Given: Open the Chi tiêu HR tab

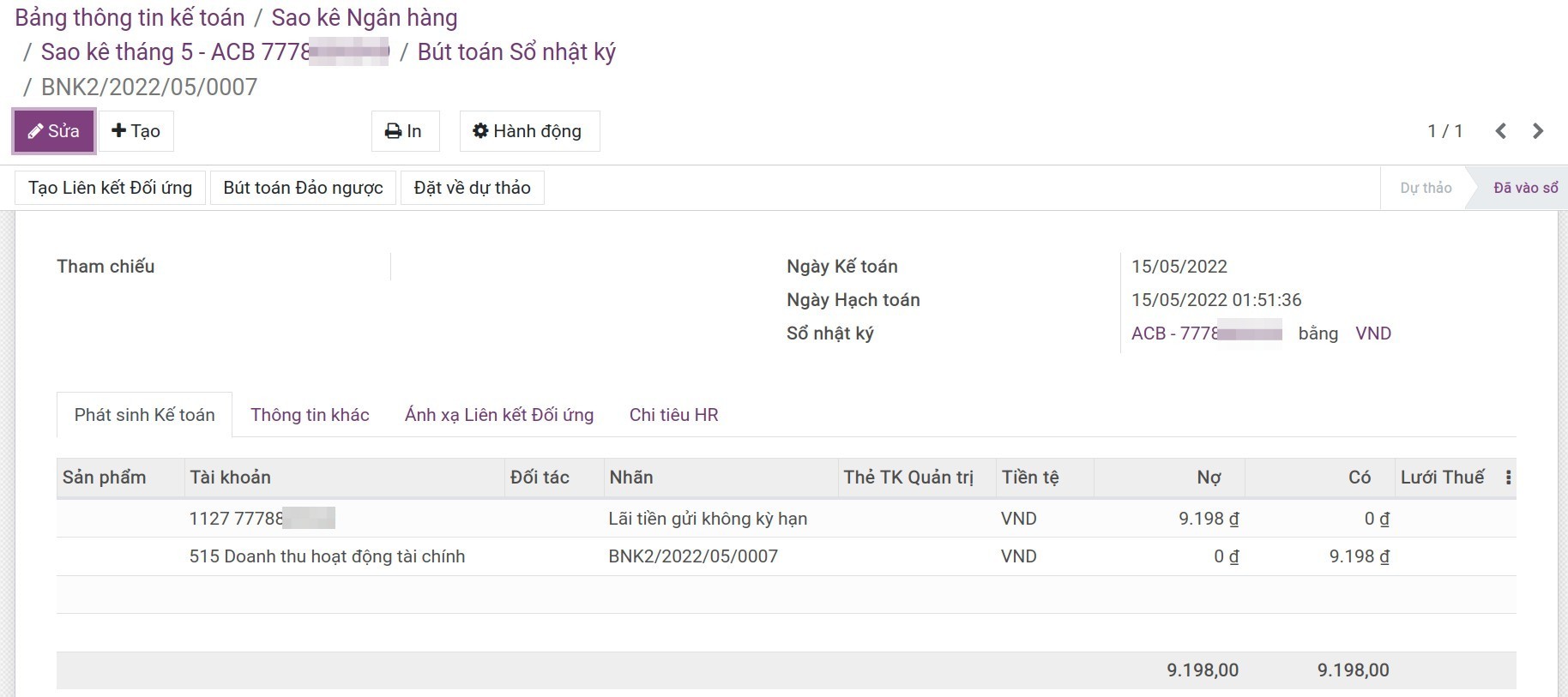Looking at the screenshot, I should tap(673, 415).
